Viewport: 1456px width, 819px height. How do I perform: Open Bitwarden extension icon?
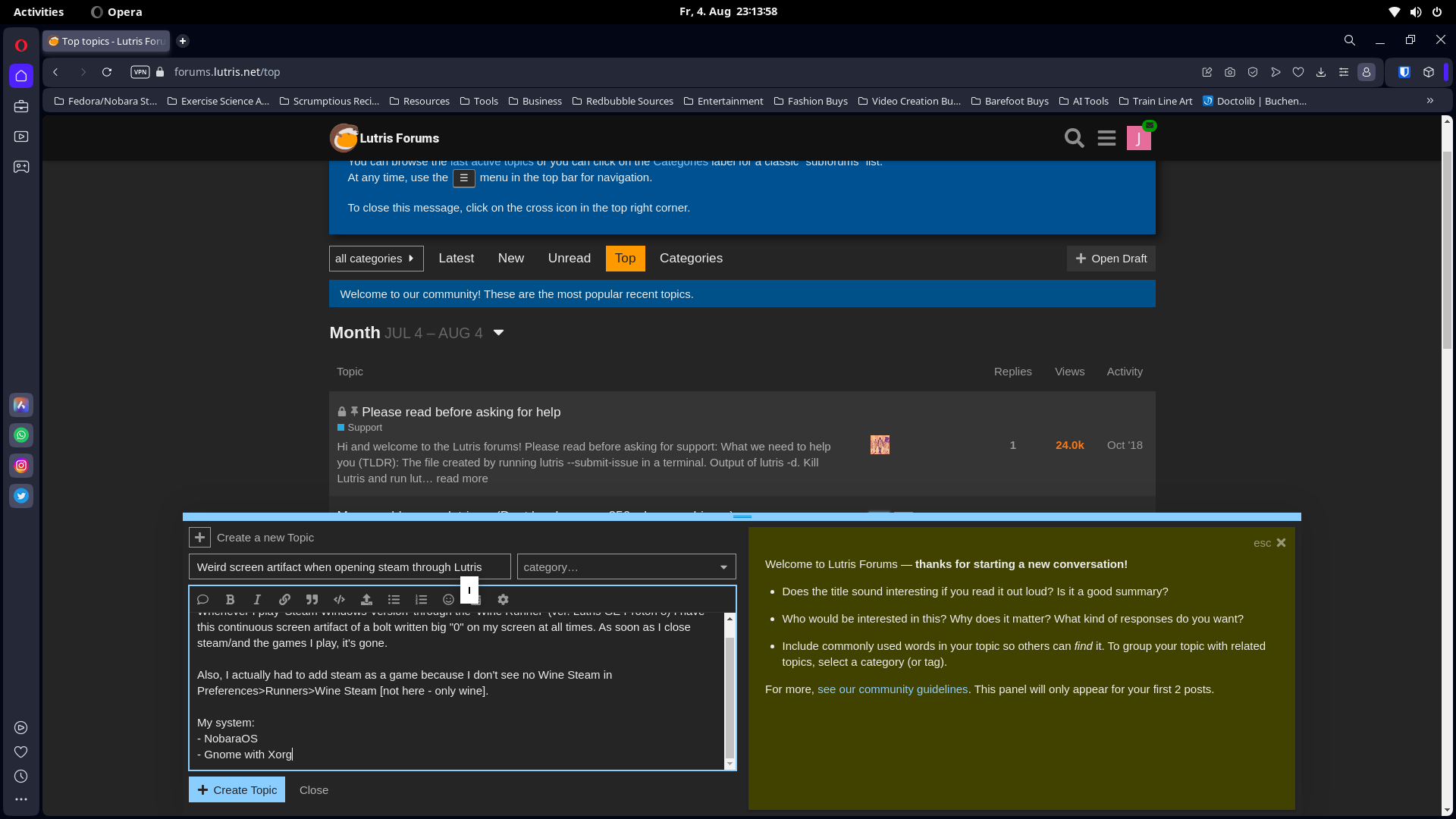[x=1404, y=72]
